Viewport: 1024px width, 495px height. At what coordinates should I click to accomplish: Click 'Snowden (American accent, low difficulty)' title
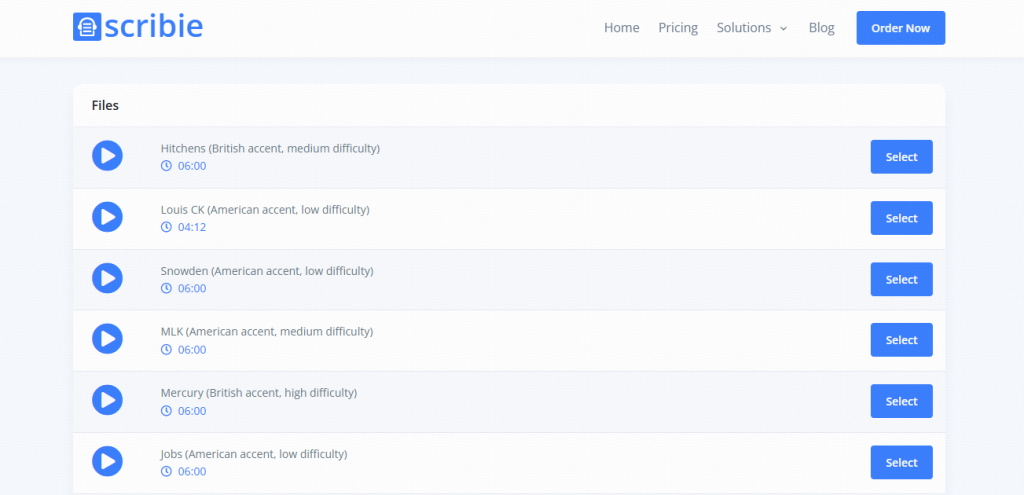(x=267, y=270)
